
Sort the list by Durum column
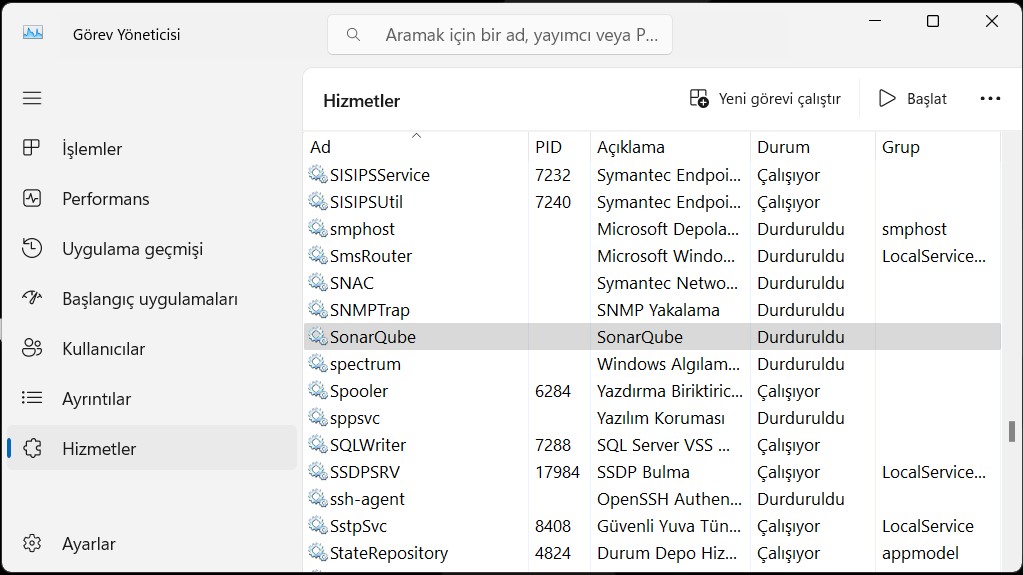tap(812, 147)
